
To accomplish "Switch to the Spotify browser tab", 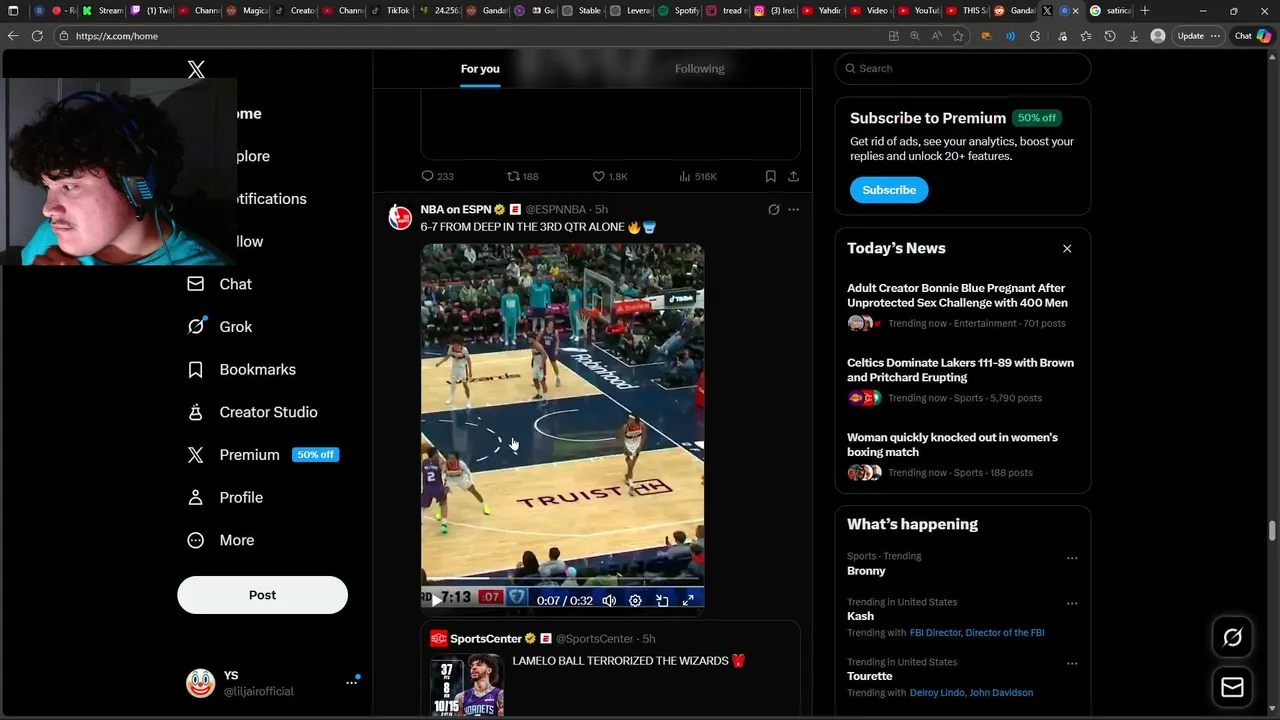I will pyautogui.click(x=679, y=10).
